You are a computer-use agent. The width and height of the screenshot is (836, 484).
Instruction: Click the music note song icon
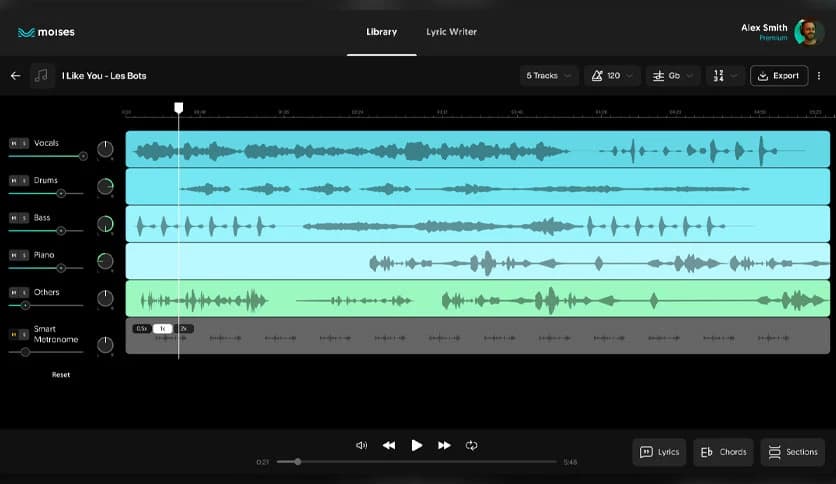[x=42, y=76]
